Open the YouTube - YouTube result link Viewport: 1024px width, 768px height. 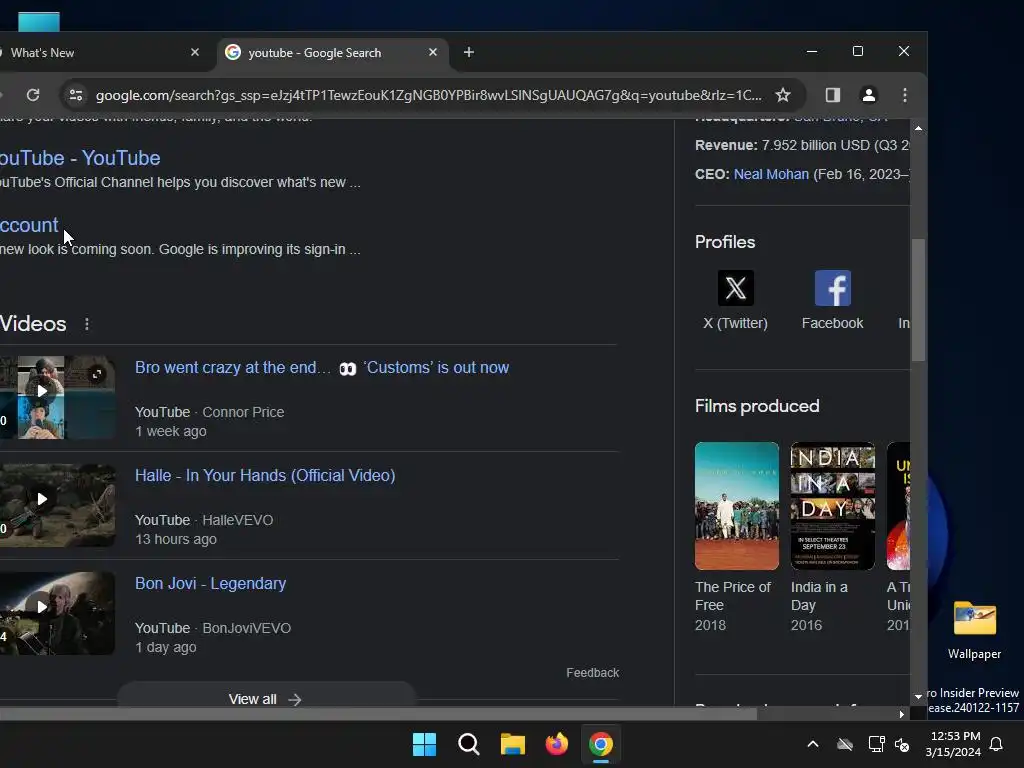[80, 158]
